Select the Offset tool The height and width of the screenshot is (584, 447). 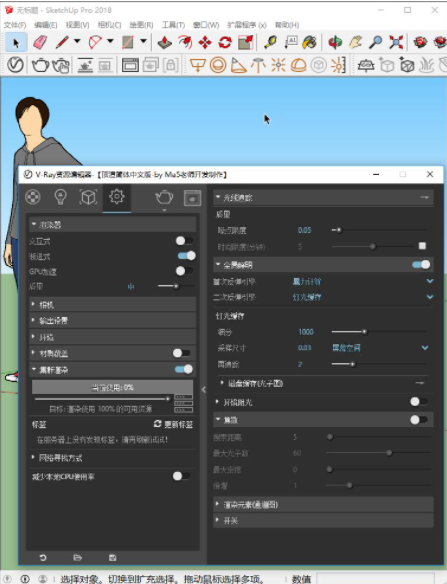pyautogui.click(x=185, y=42)
